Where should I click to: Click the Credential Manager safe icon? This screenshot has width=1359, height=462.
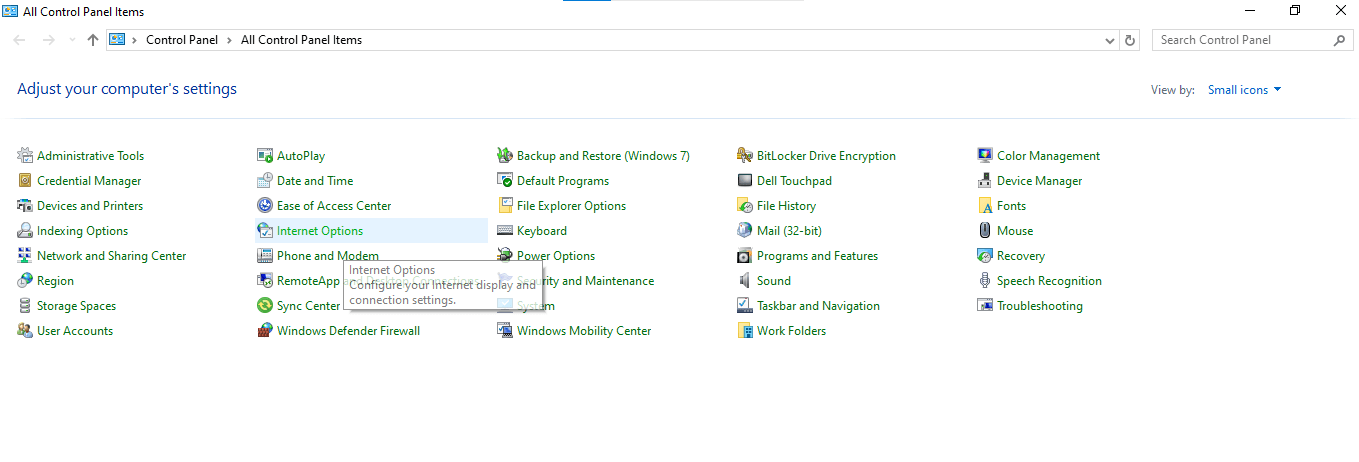(x=25, y=181)
